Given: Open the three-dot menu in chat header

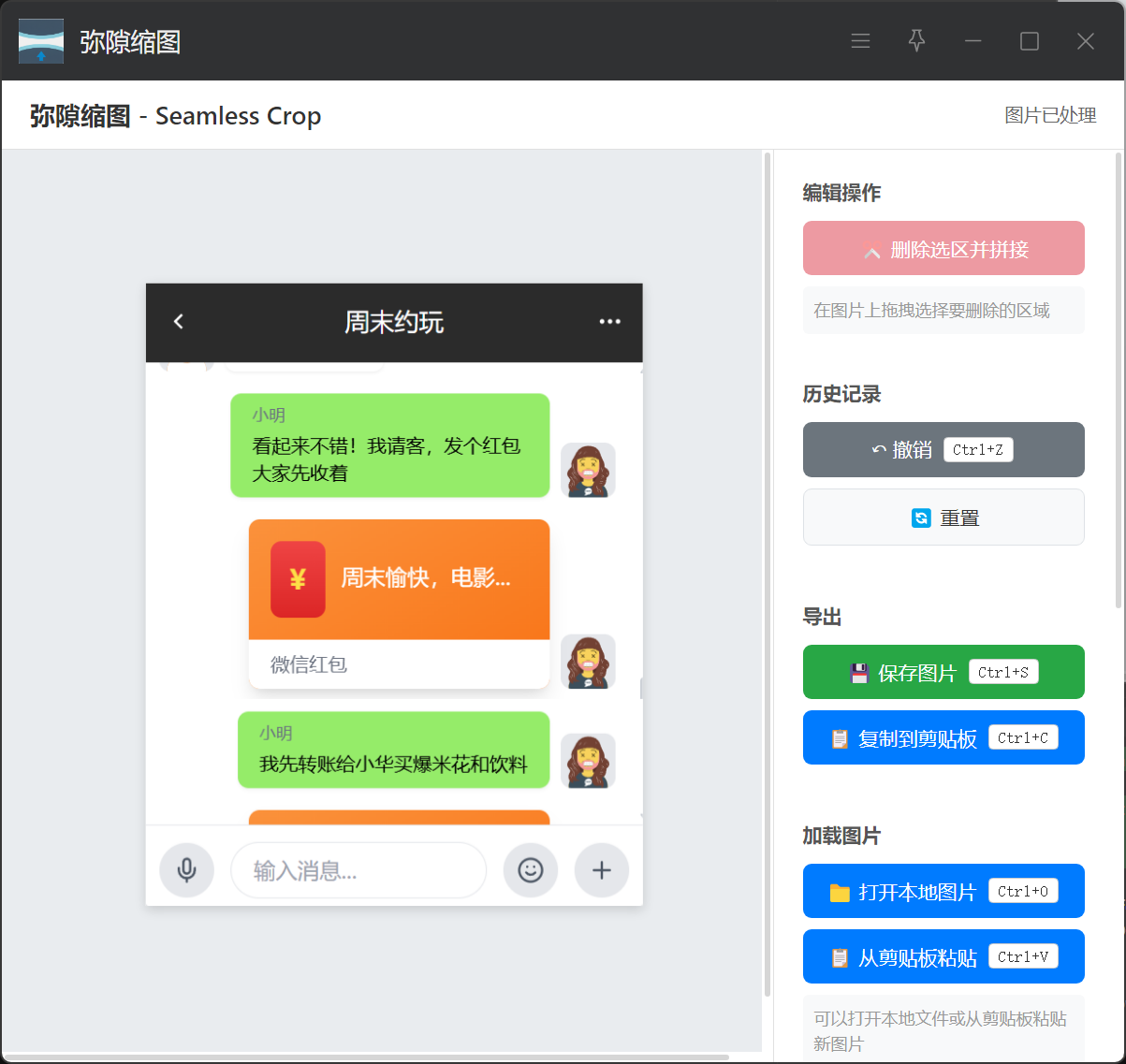Looking at the screenshot, I should coord(609,322).
